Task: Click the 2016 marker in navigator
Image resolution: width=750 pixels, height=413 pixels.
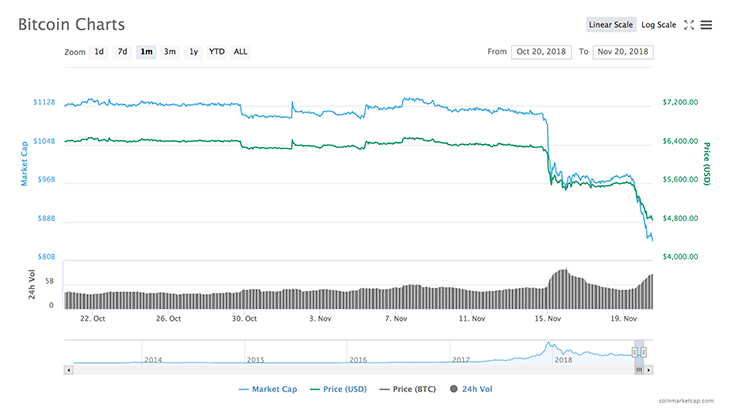Action: [x=358, y=360]
